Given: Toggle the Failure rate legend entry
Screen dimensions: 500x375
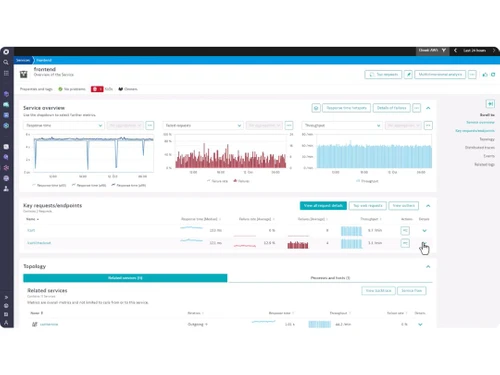Looking at the screenshot, I should (x=218, y=181).
